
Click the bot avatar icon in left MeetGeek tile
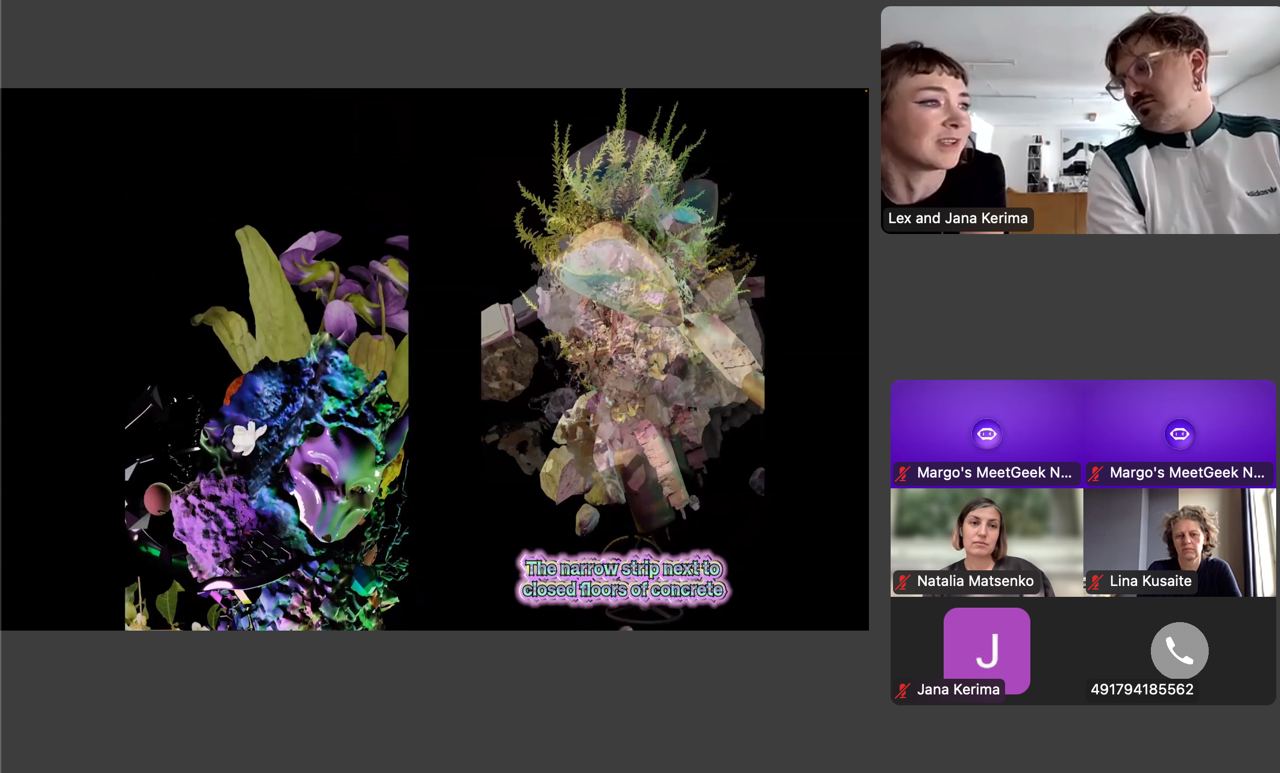tap(987, 434)
